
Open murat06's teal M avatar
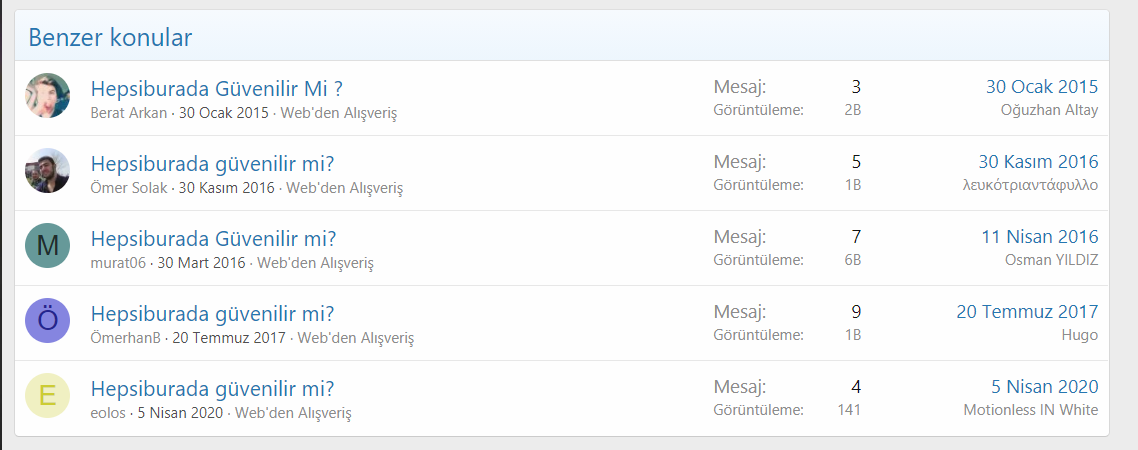click(47, 246)
